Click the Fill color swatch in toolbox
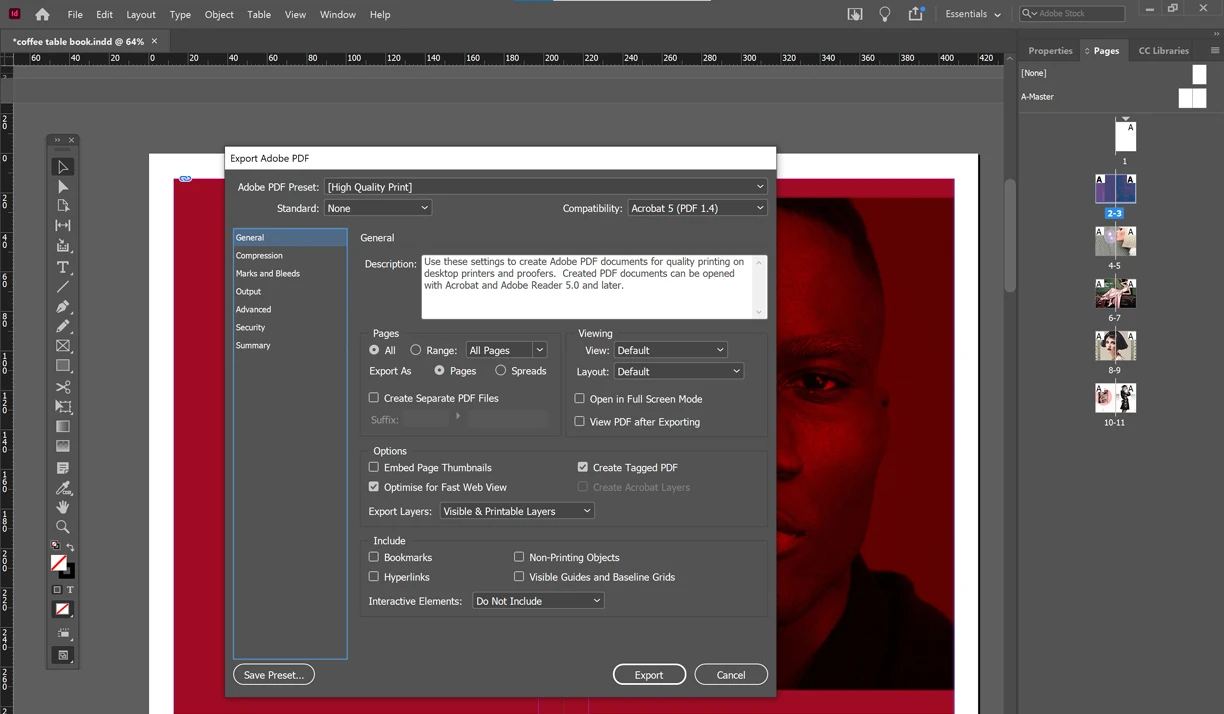The height and width of the screenshot is (714, 1224). (x=59, y=564)
